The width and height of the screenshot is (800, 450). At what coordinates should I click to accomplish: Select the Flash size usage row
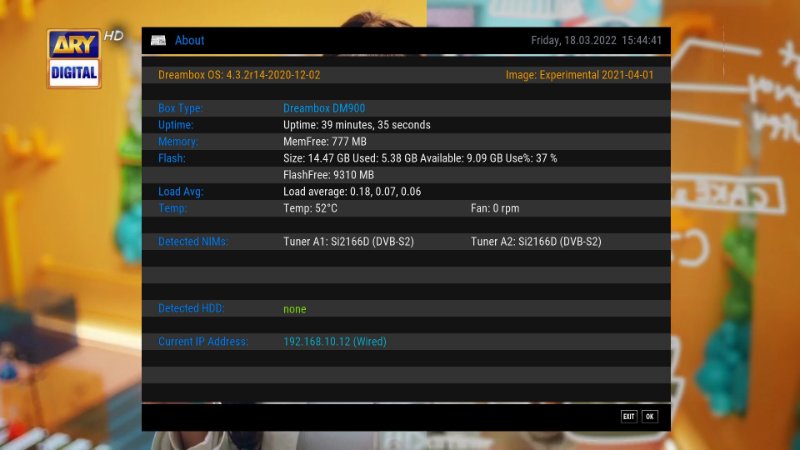tap(420, 158)
